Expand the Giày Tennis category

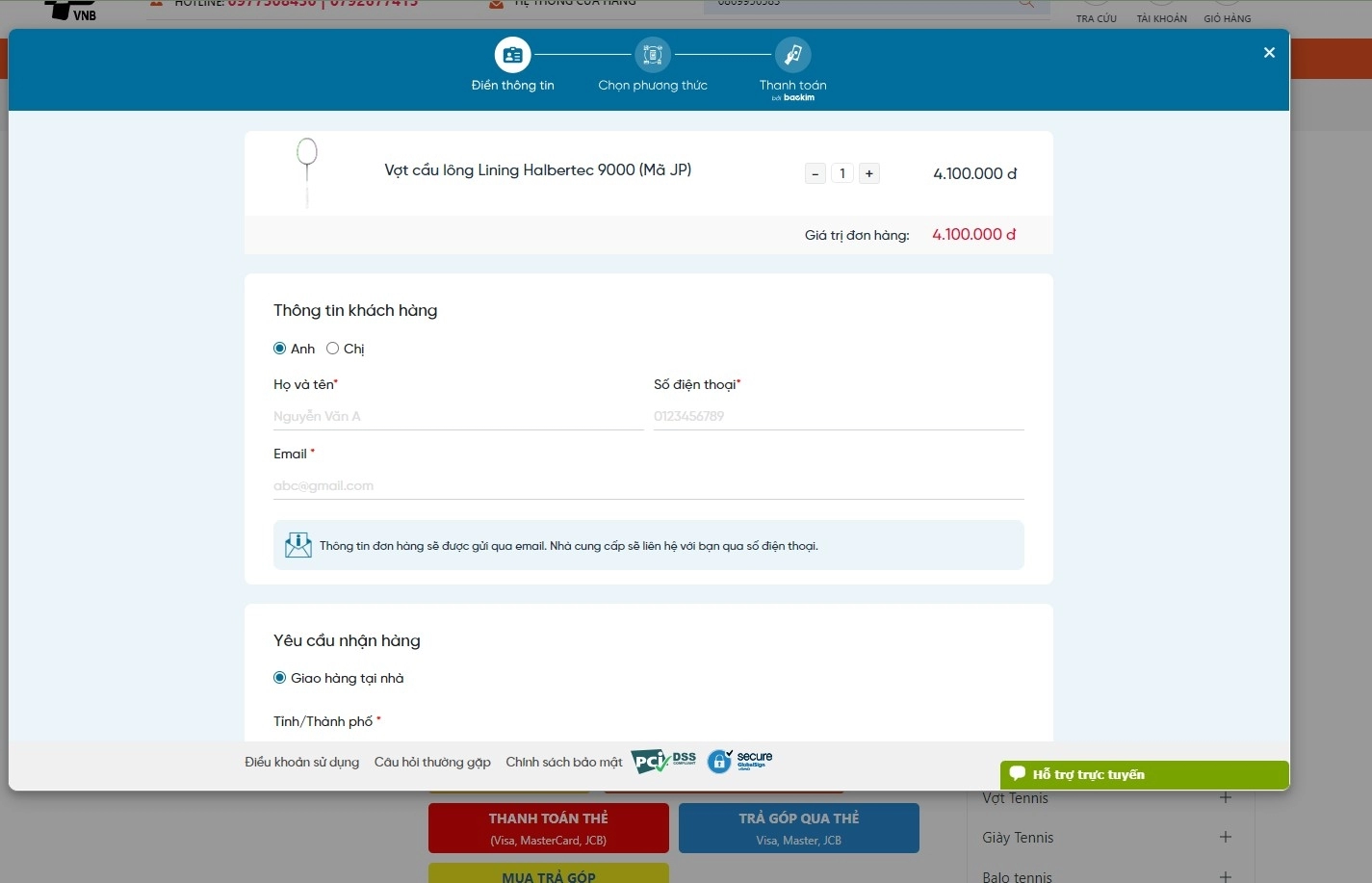point(1226,837)
